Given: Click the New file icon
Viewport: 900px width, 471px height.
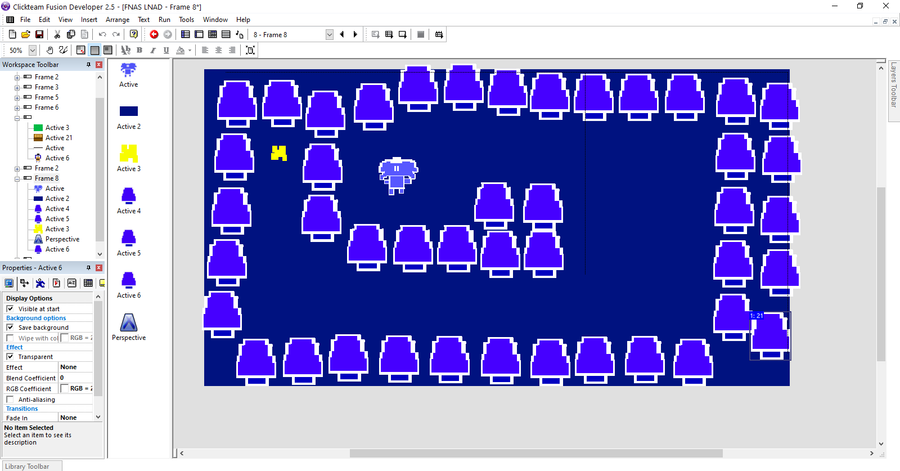Looking at the screenshot, I should [x=13, y=34].
